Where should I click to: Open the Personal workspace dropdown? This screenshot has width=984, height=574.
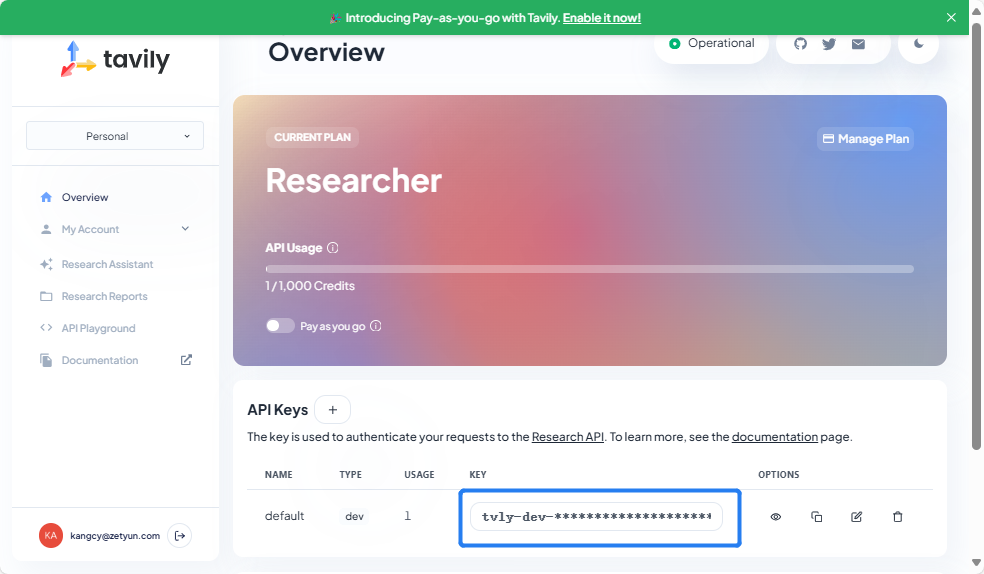point(115,136)
